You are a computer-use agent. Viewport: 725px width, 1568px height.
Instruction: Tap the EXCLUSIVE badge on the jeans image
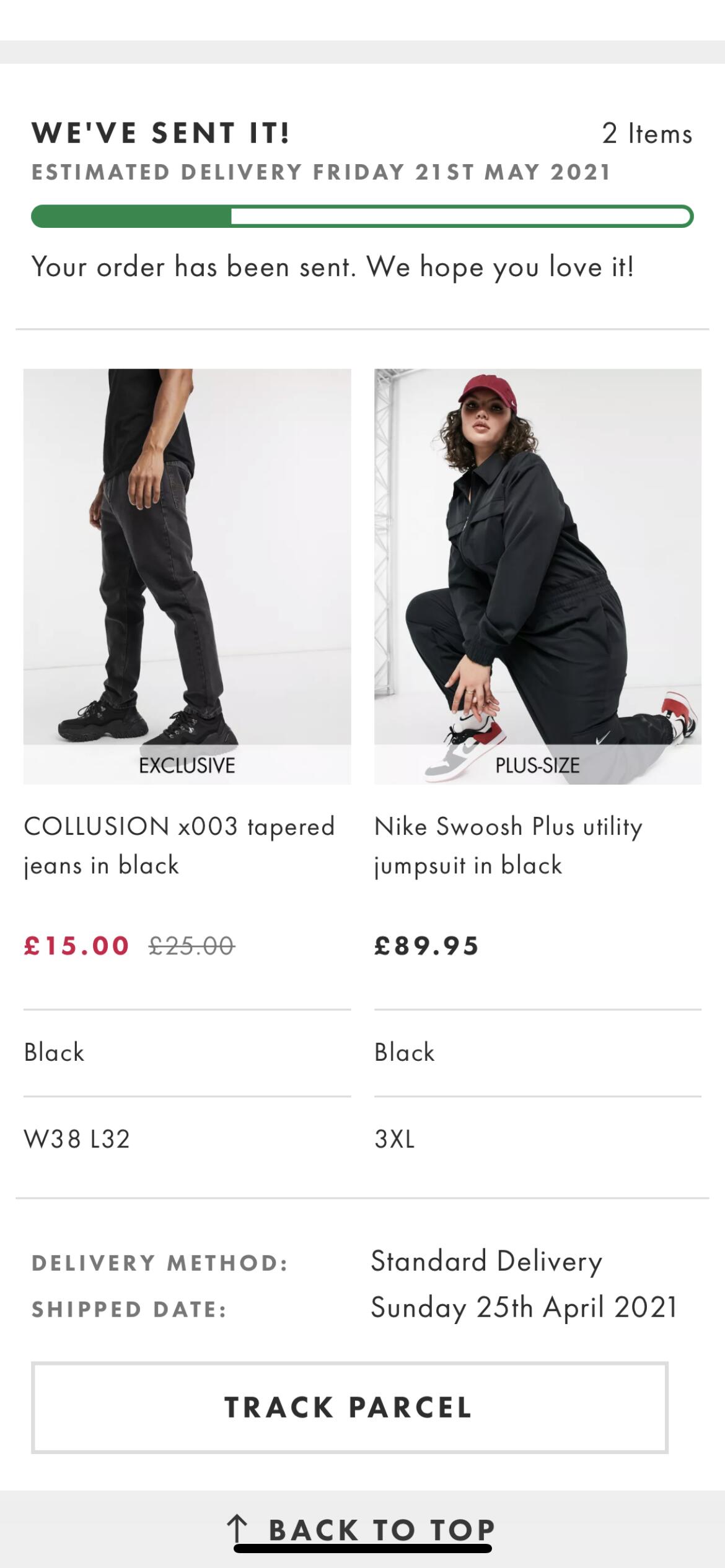[187, 765]
